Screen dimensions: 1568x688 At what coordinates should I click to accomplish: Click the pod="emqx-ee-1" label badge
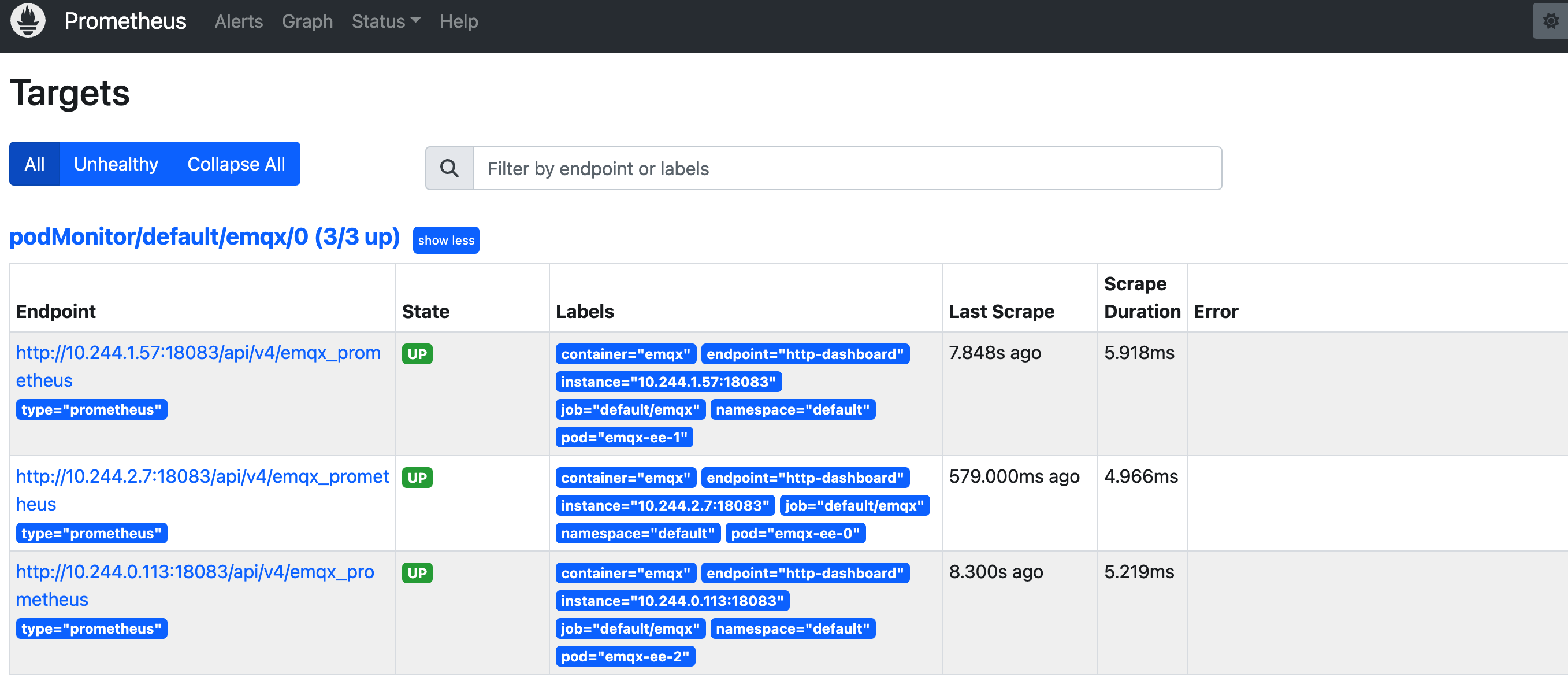point(623,437)
